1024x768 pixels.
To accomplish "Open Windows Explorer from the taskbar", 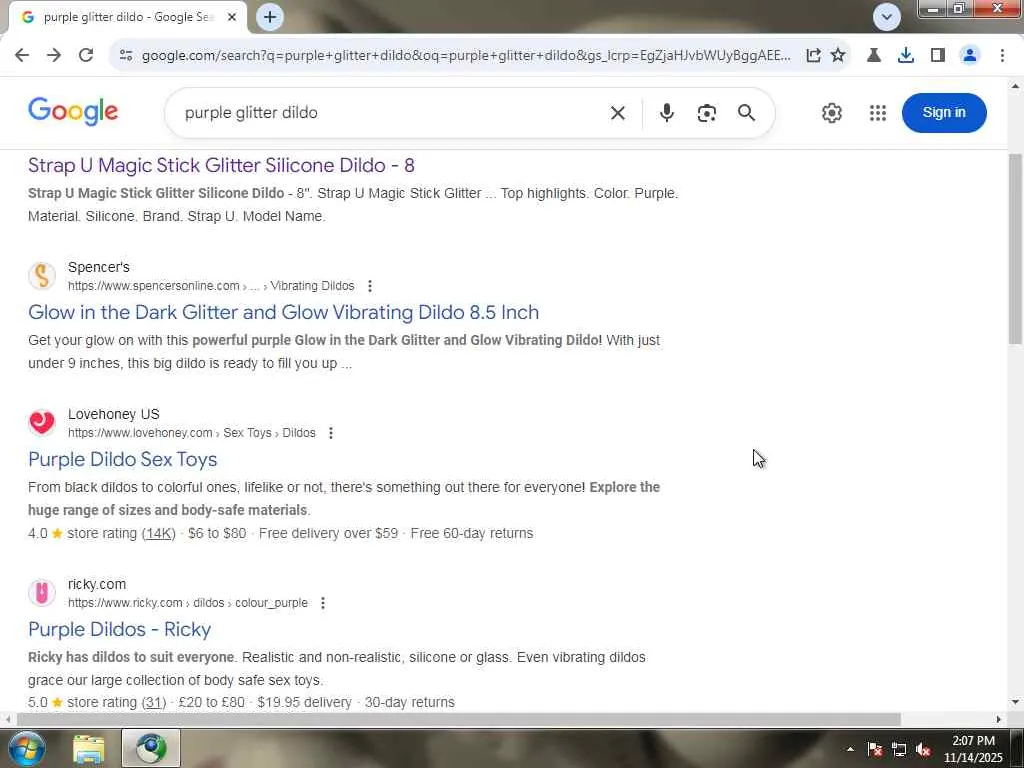I will [88, 749].
